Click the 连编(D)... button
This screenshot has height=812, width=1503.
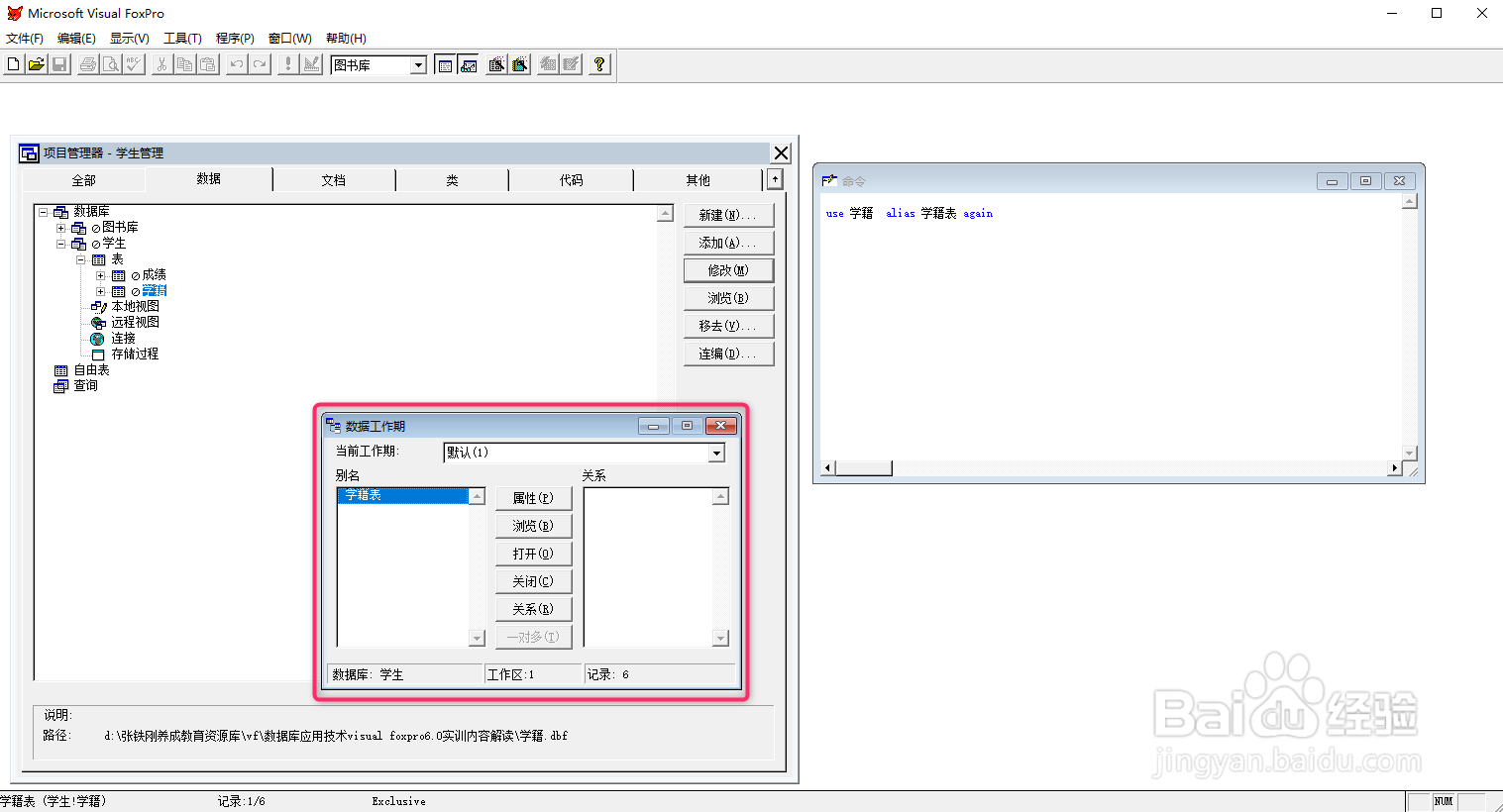(728, 354)
